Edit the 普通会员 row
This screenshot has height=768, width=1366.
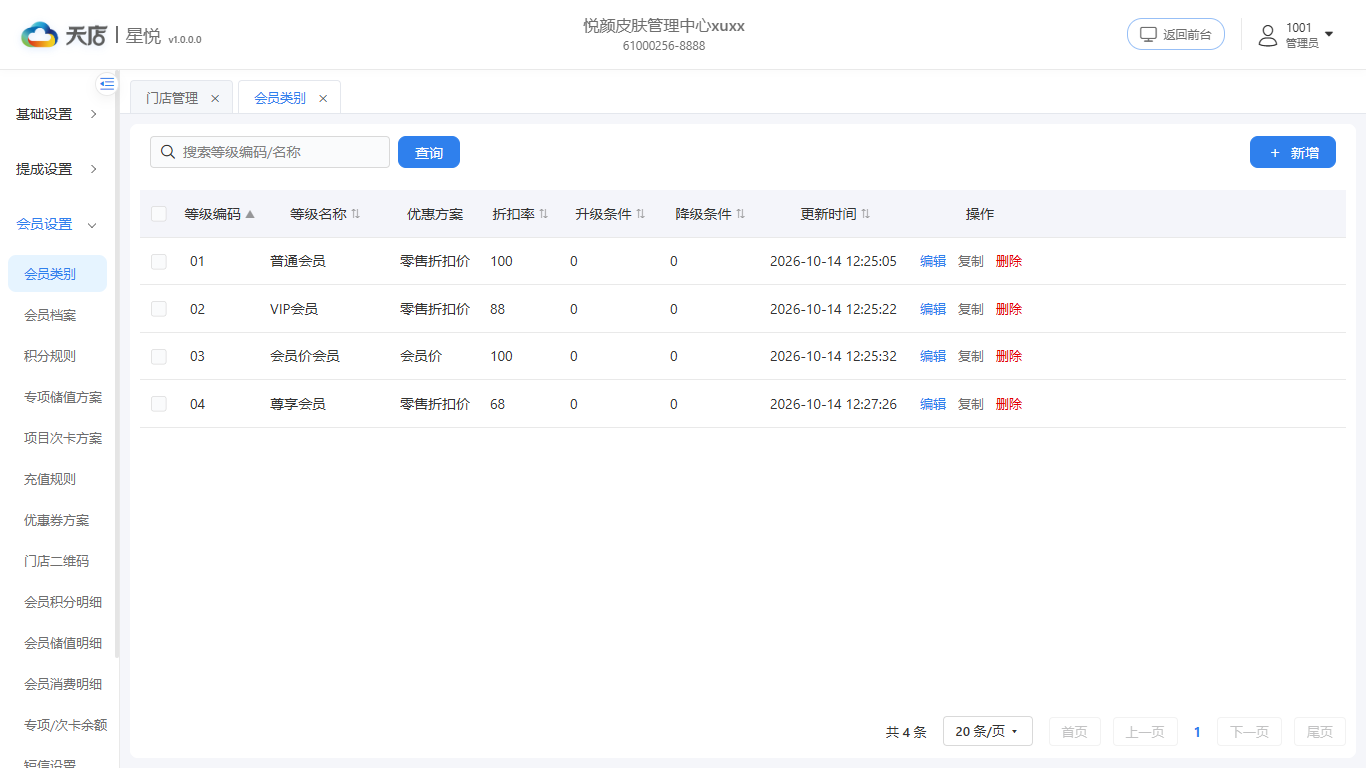933,261
